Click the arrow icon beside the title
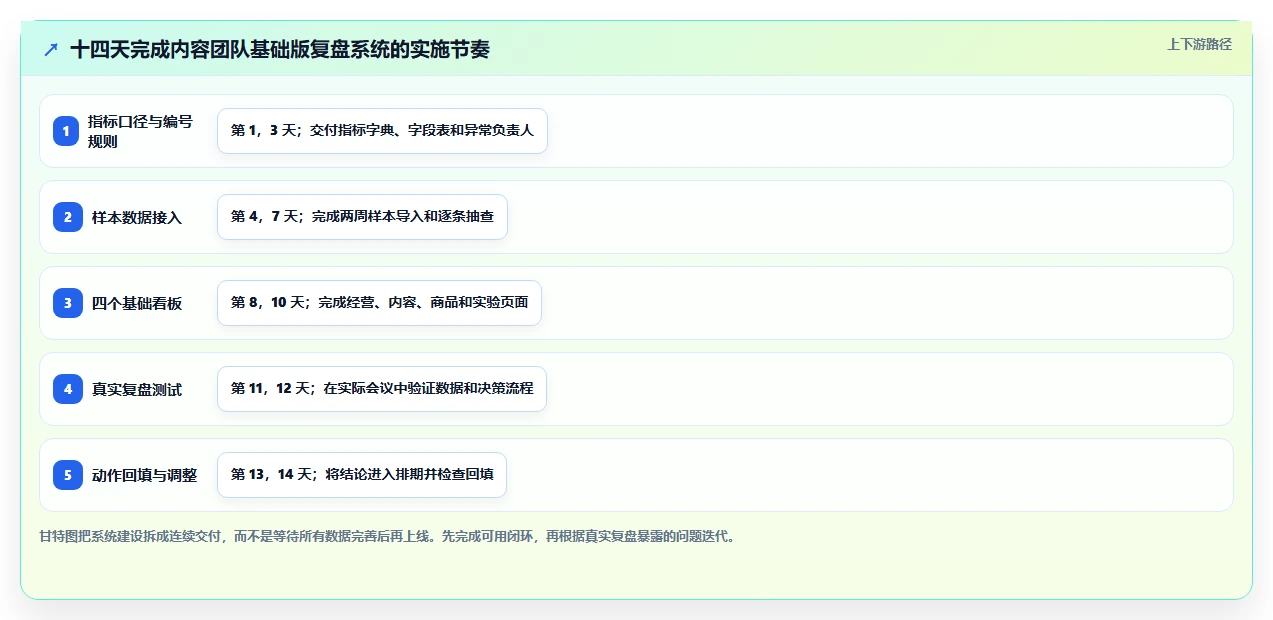The image size is (1273, 620). point(51,49)
